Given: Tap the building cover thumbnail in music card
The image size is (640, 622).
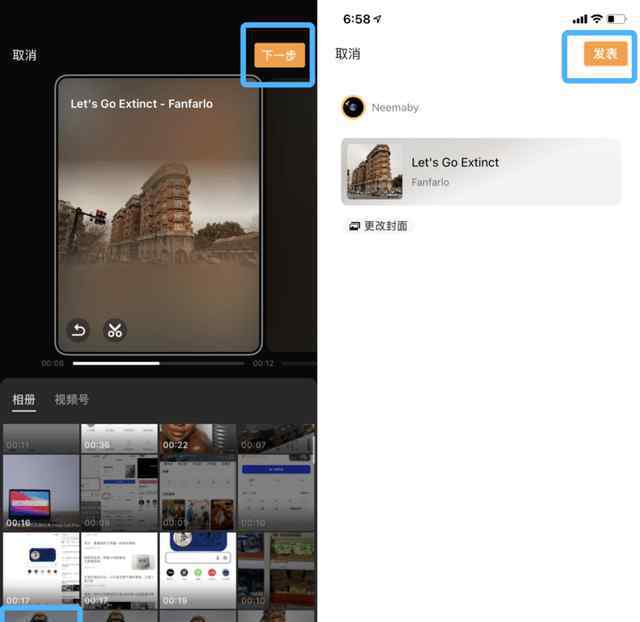Looking at the screenshot, I should (x=375, y=171).
